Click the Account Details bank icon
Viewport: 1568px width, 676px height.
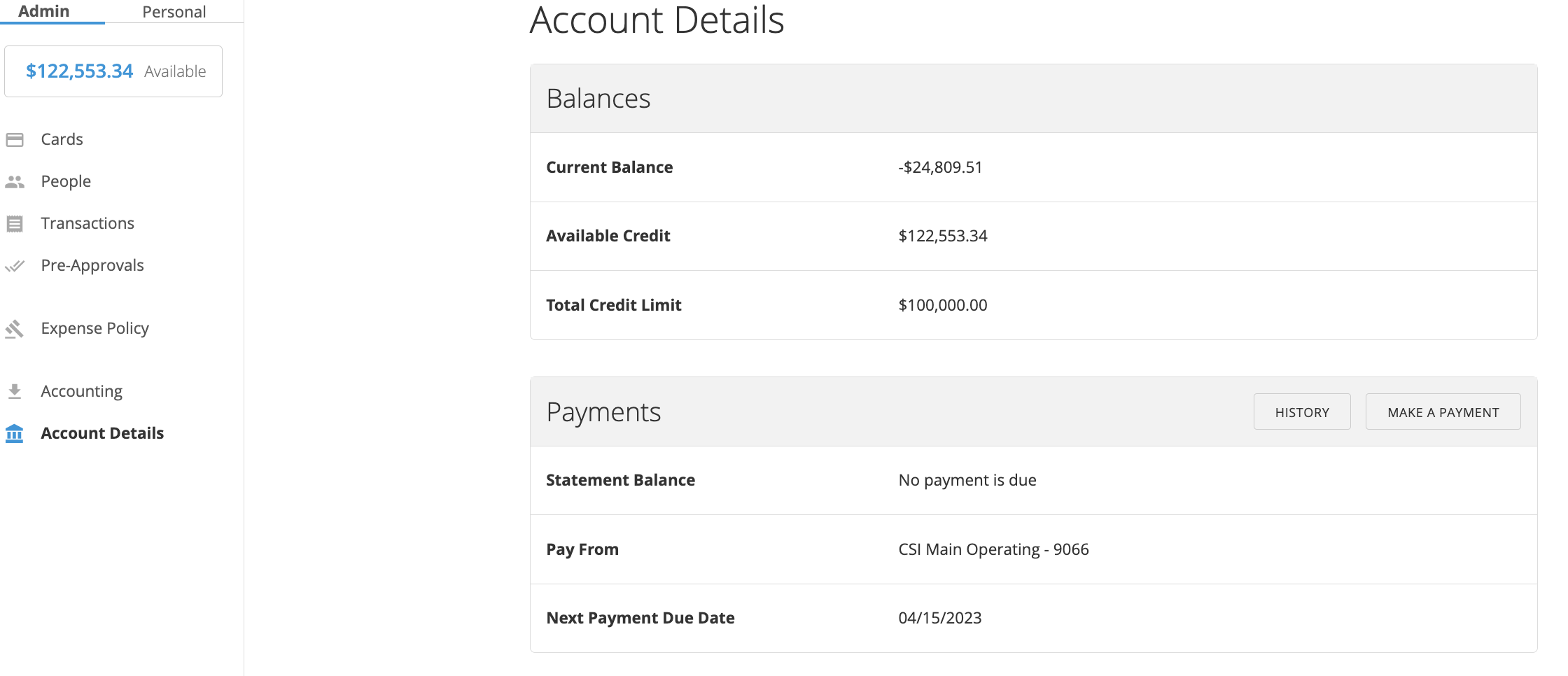pos(15,434)
